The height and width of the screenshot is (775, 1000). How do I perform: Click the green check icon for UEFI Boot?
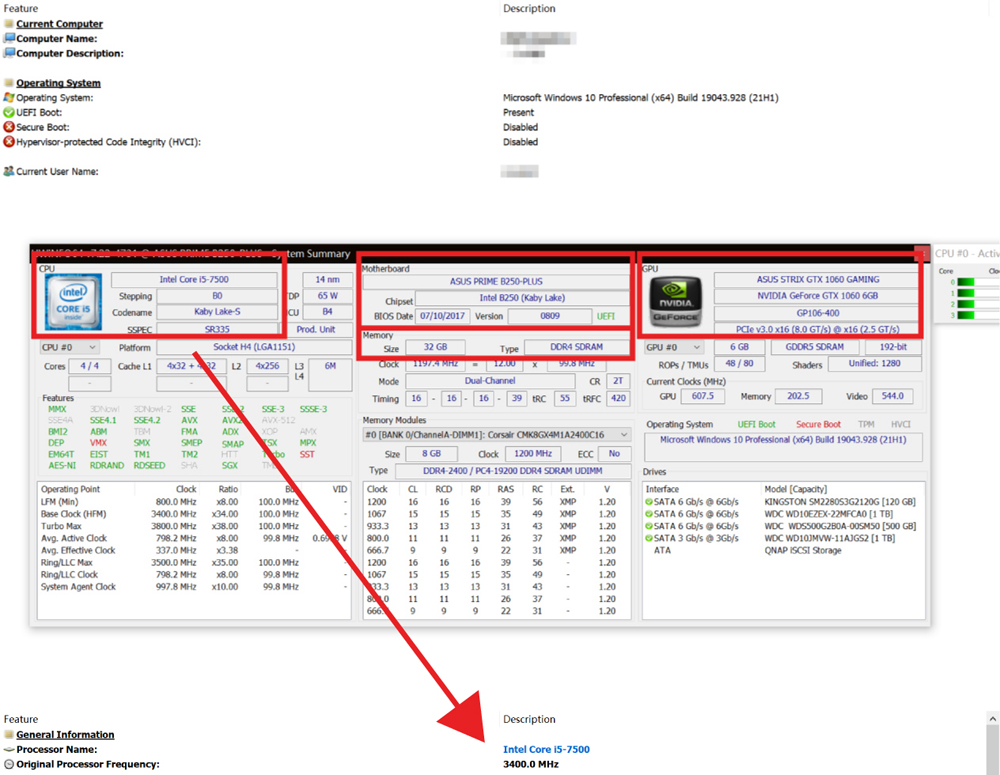pyautogui.click(x=9, y=112)
